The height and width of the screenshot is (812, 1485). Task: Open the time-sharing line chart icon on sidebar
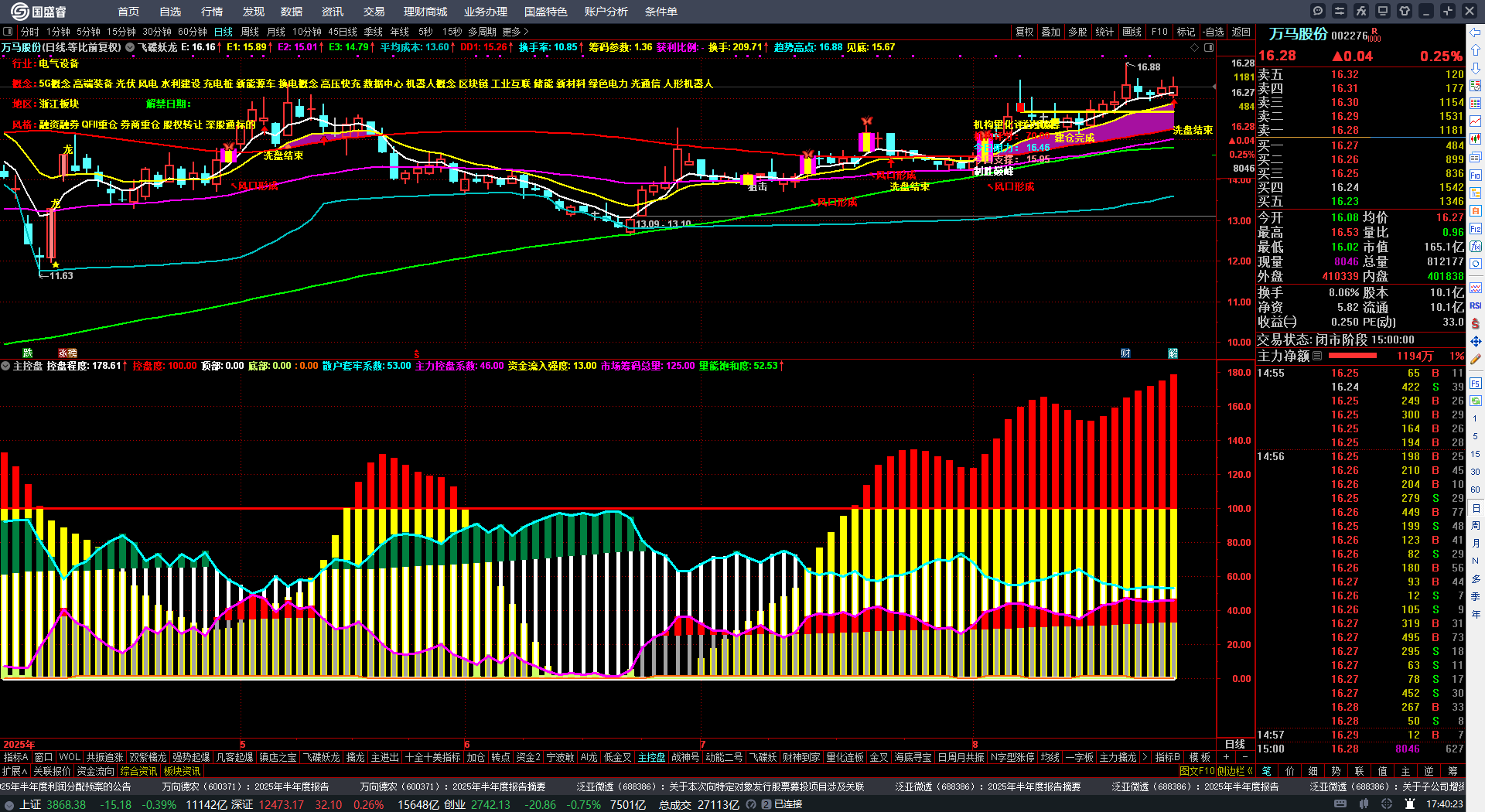coord(1476,121)
